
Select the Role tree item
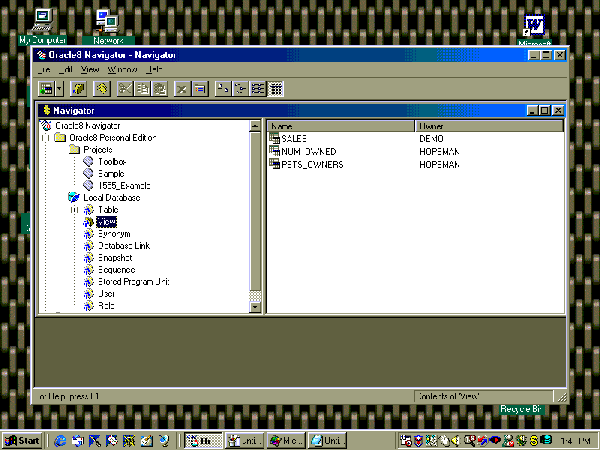[x=106, y=306]
